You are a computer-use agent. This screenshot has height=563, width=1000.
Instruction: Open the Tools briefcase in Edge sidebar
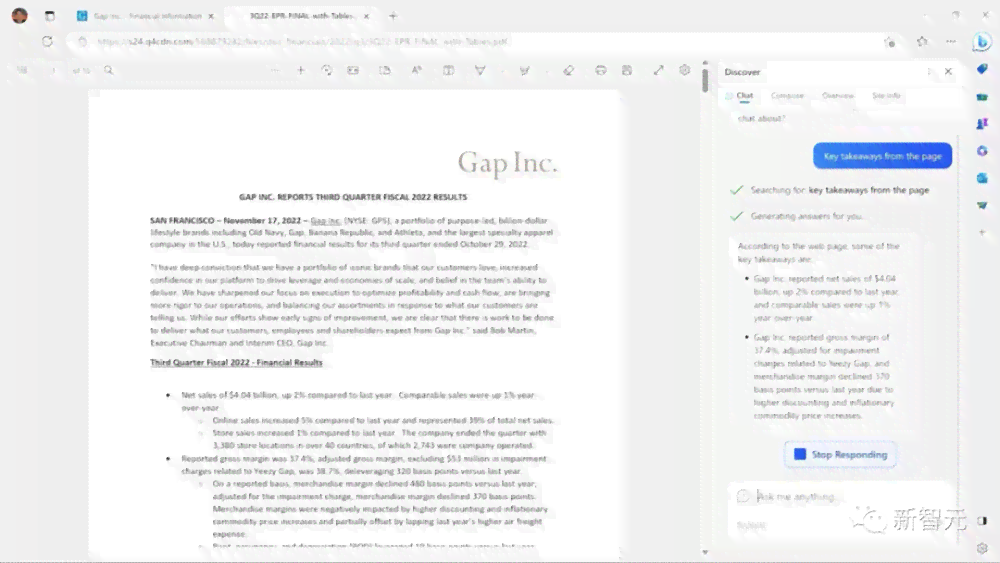(982, 97)
